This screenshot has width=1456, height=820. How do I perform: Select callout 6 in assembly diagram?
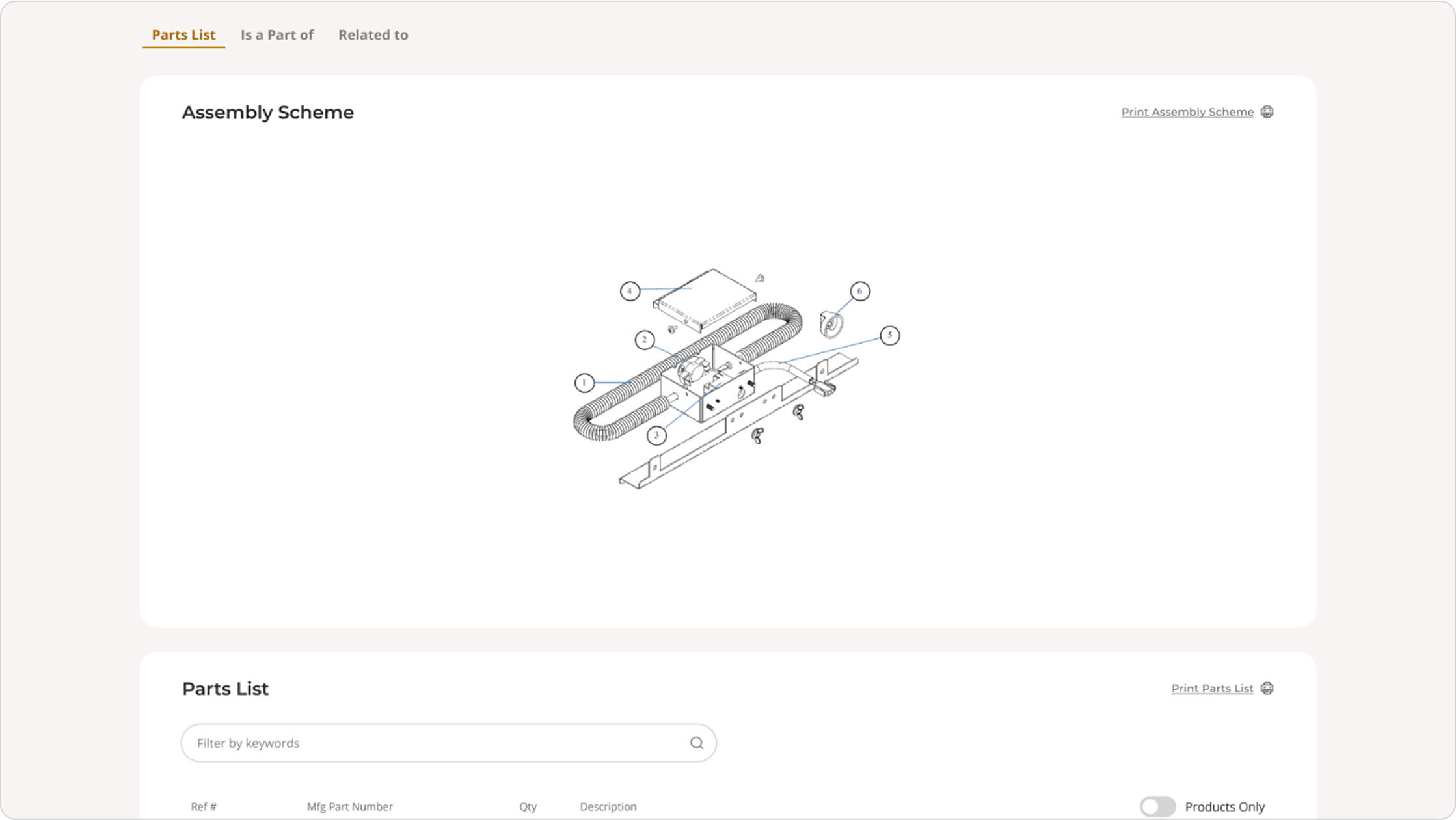(x=859, y=291)
